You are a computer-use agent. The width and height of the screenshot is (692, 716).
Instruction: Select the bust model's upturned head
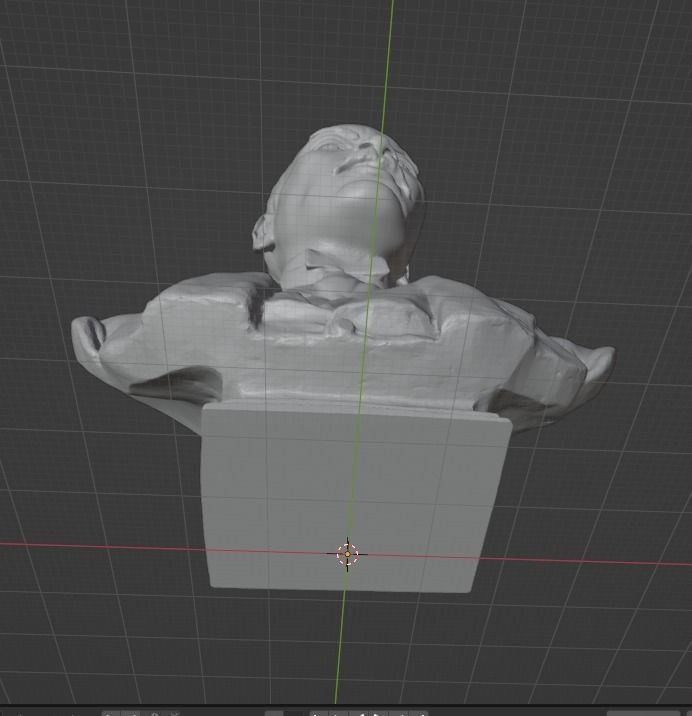339,207
